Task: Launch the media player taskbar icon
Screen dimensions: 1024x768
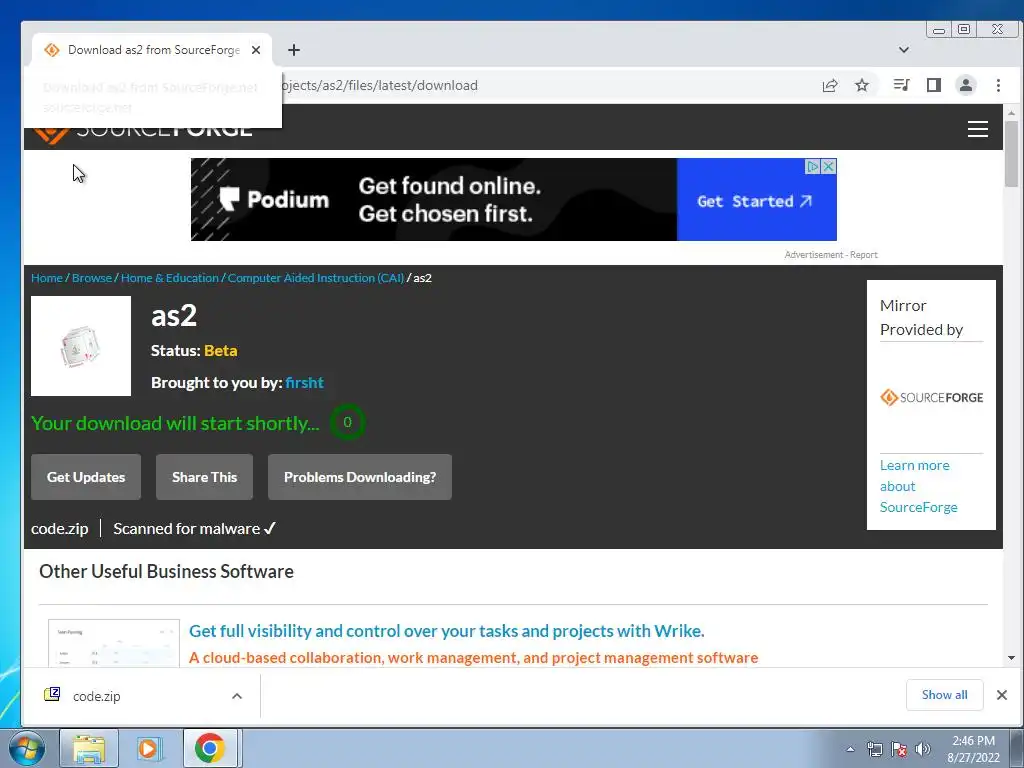Action: click(148, 748)
